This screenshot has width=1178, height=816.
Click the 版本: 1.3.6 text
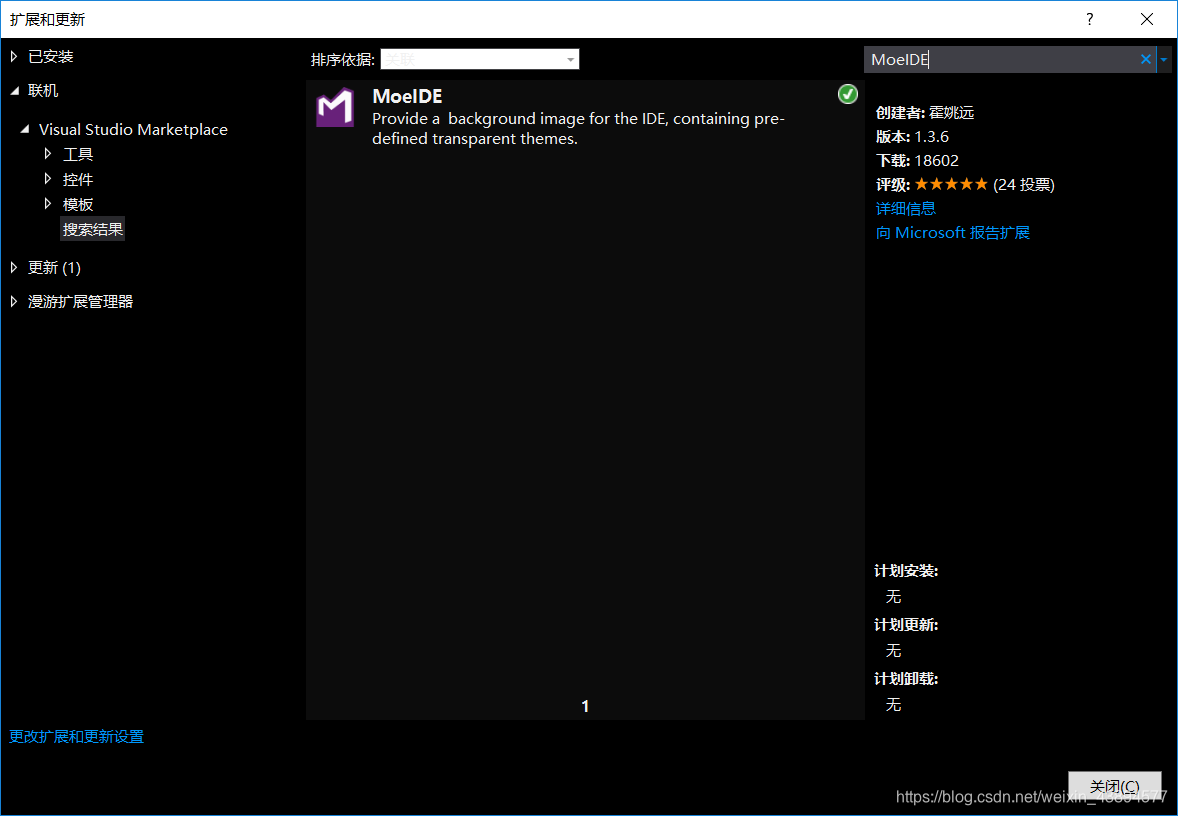coord(912,137)
